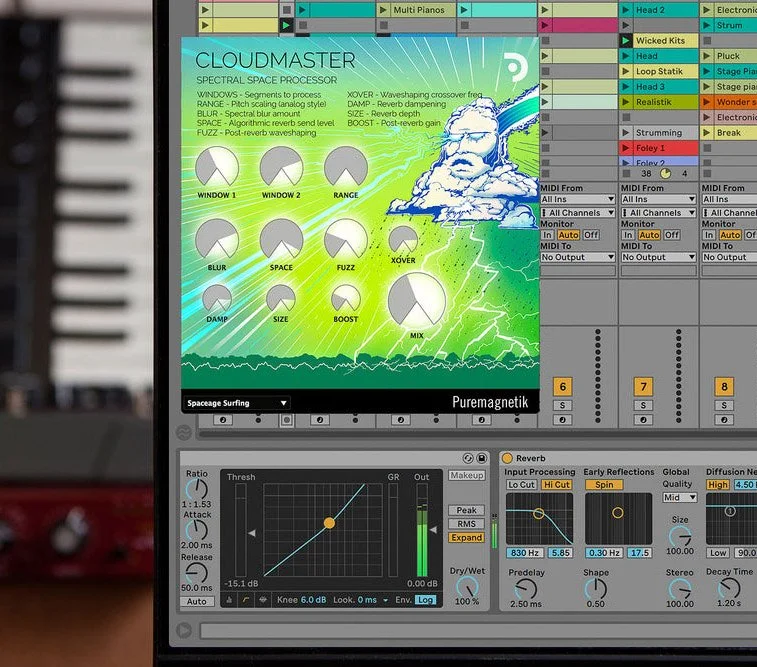Select compressor Peak mode
Image resolution: width=757 pixels, height=667 pixels.
click(x=466, y=510)
